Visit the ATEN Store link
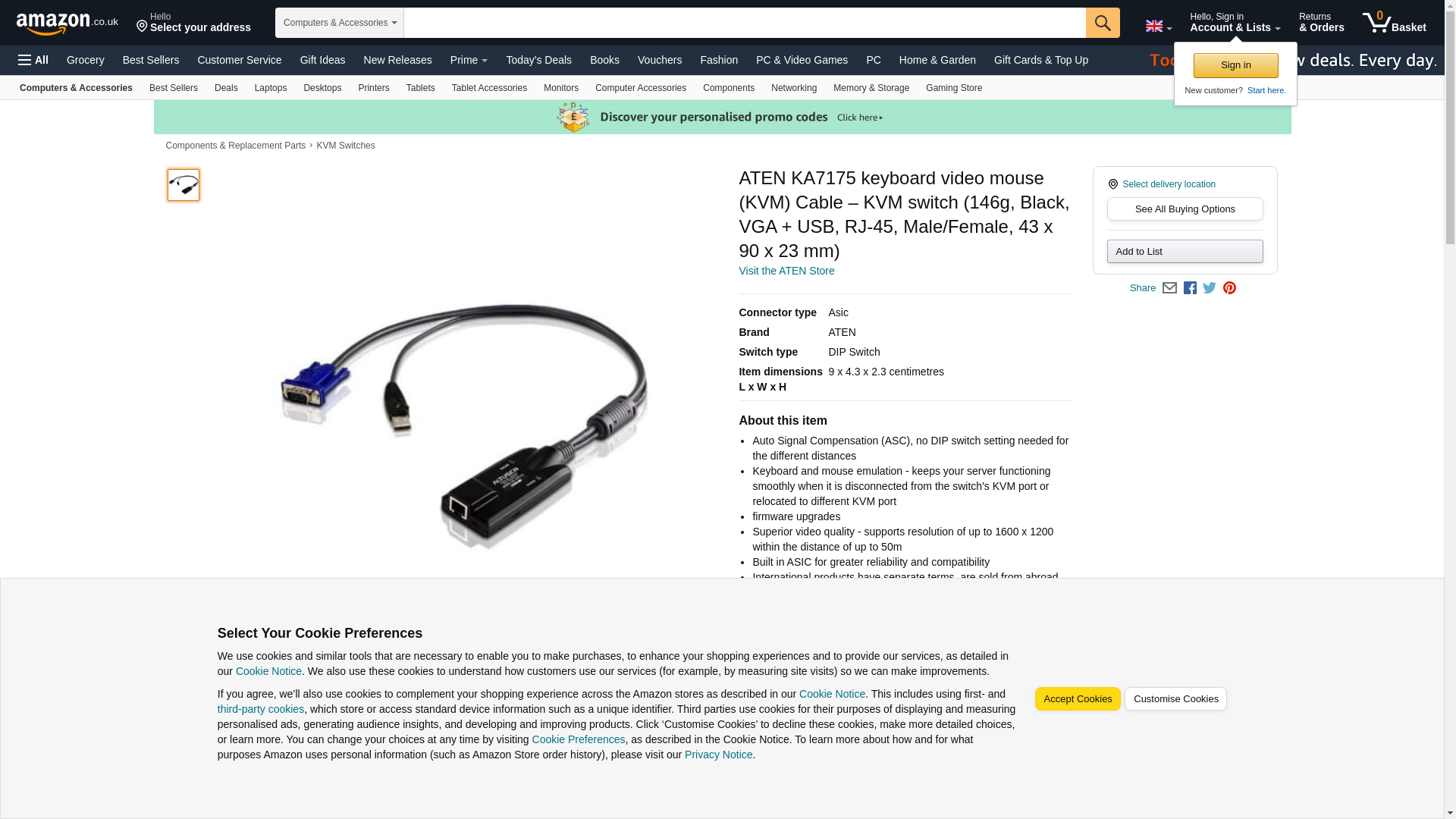This screenshot has width=1456, height=819. click(x=786, y=271)
